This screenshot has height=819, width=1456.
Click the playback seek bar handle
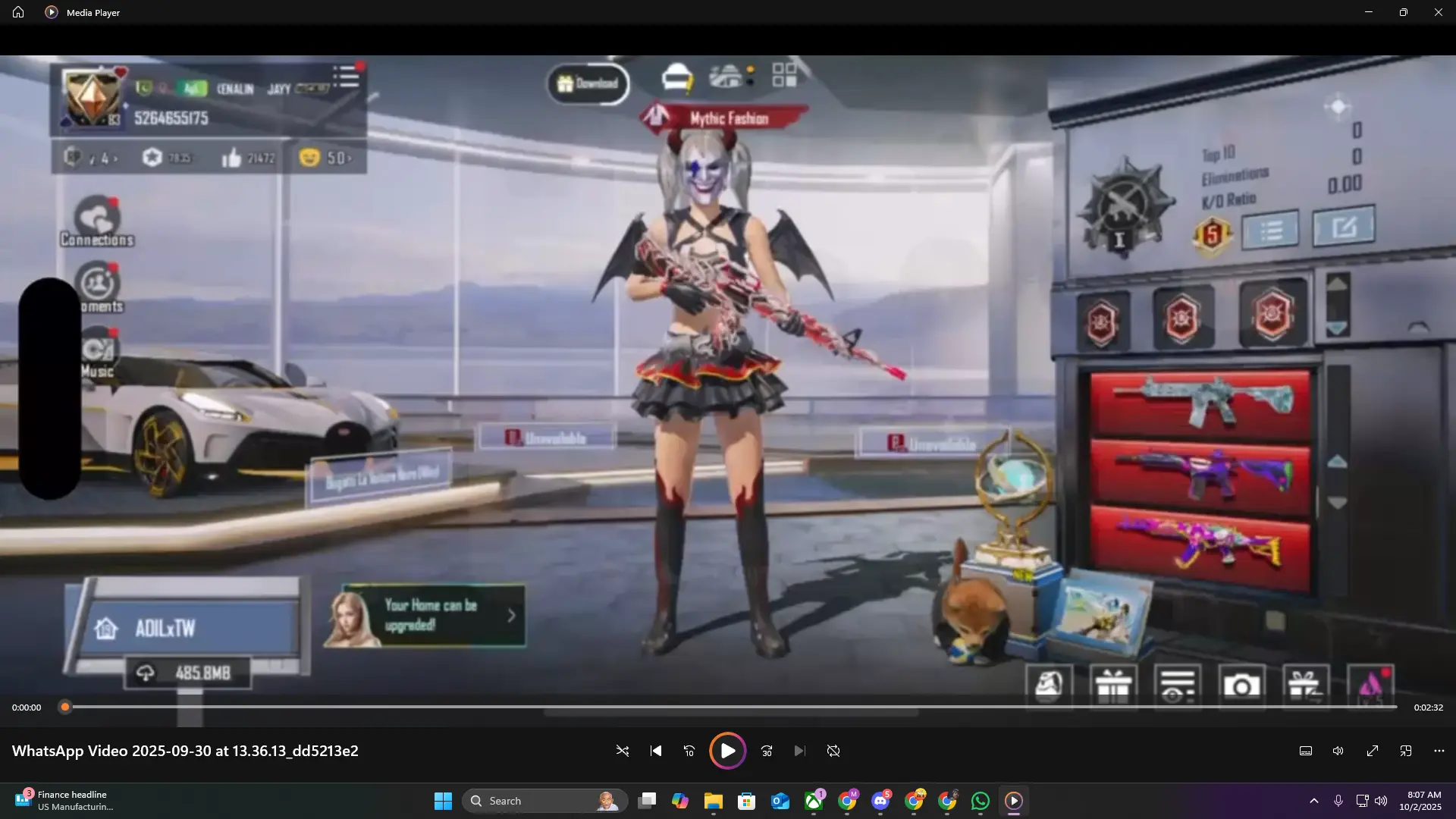point(65,707)
